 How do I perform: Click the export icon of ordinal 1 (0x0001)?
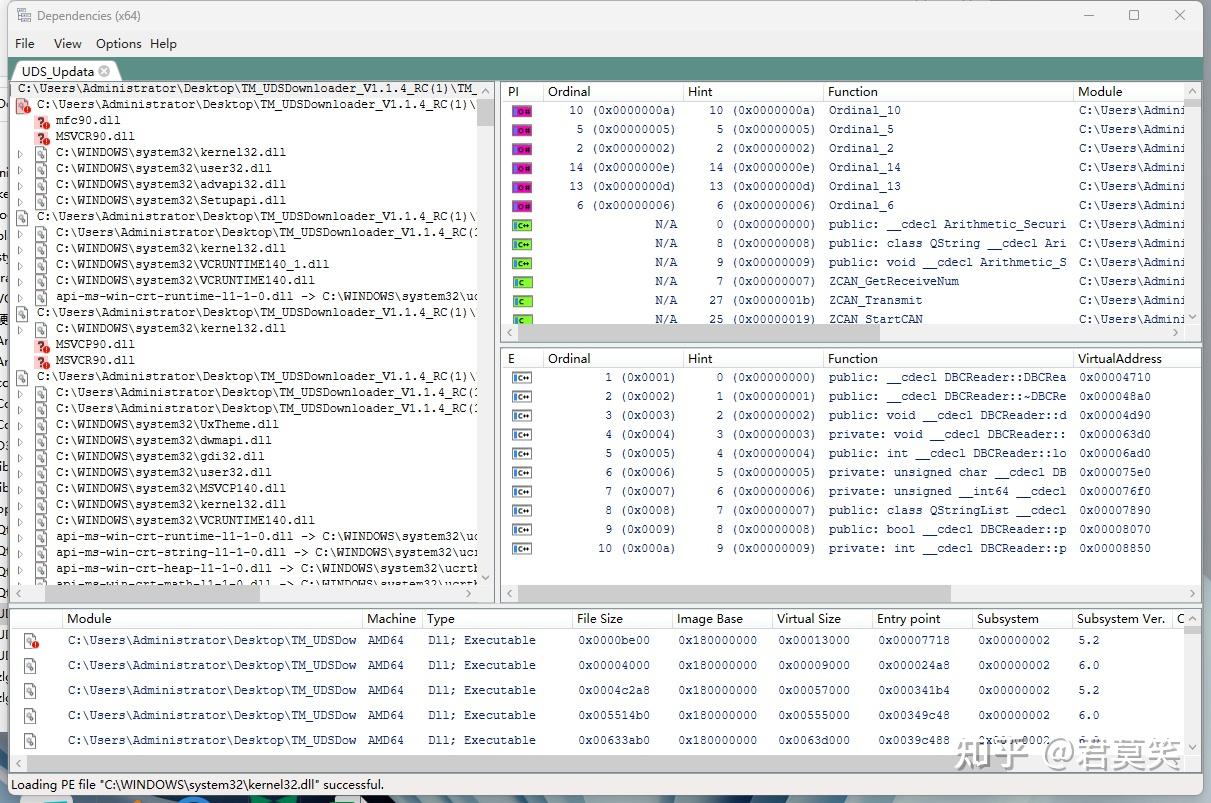(522, 378)
